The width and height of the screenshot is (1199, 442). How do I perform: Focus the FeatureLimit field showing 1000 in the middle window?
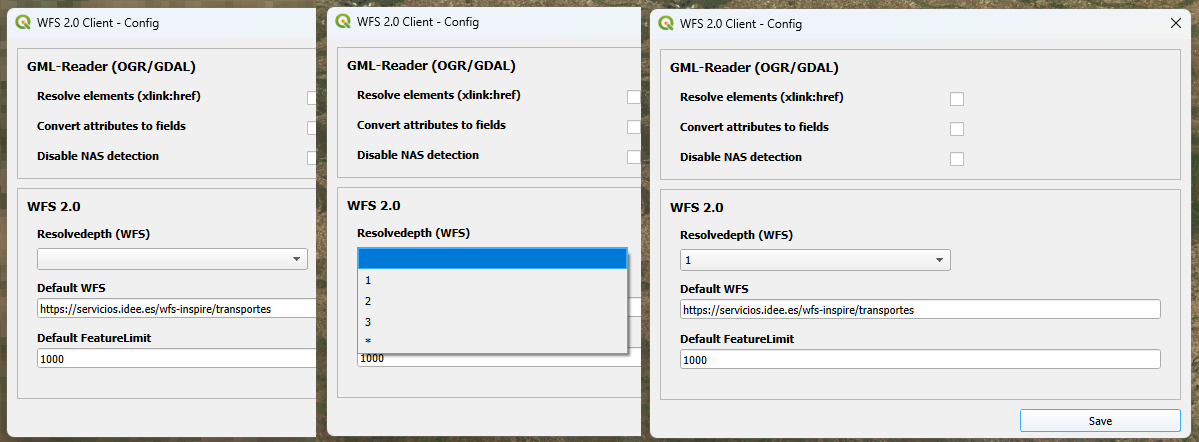[x=499, y=358]
